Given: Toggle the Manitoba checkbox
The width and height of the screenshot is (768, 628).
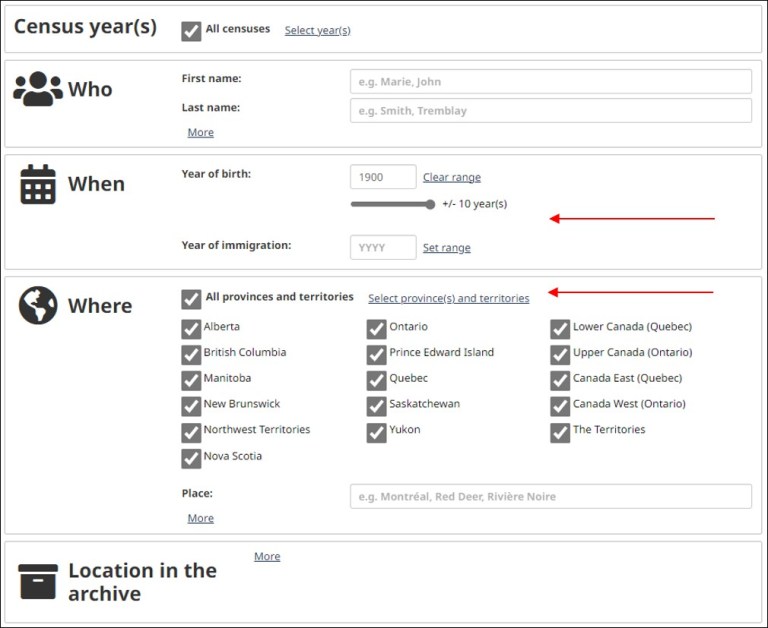Looking at the screenshot, I should [191, 381].
